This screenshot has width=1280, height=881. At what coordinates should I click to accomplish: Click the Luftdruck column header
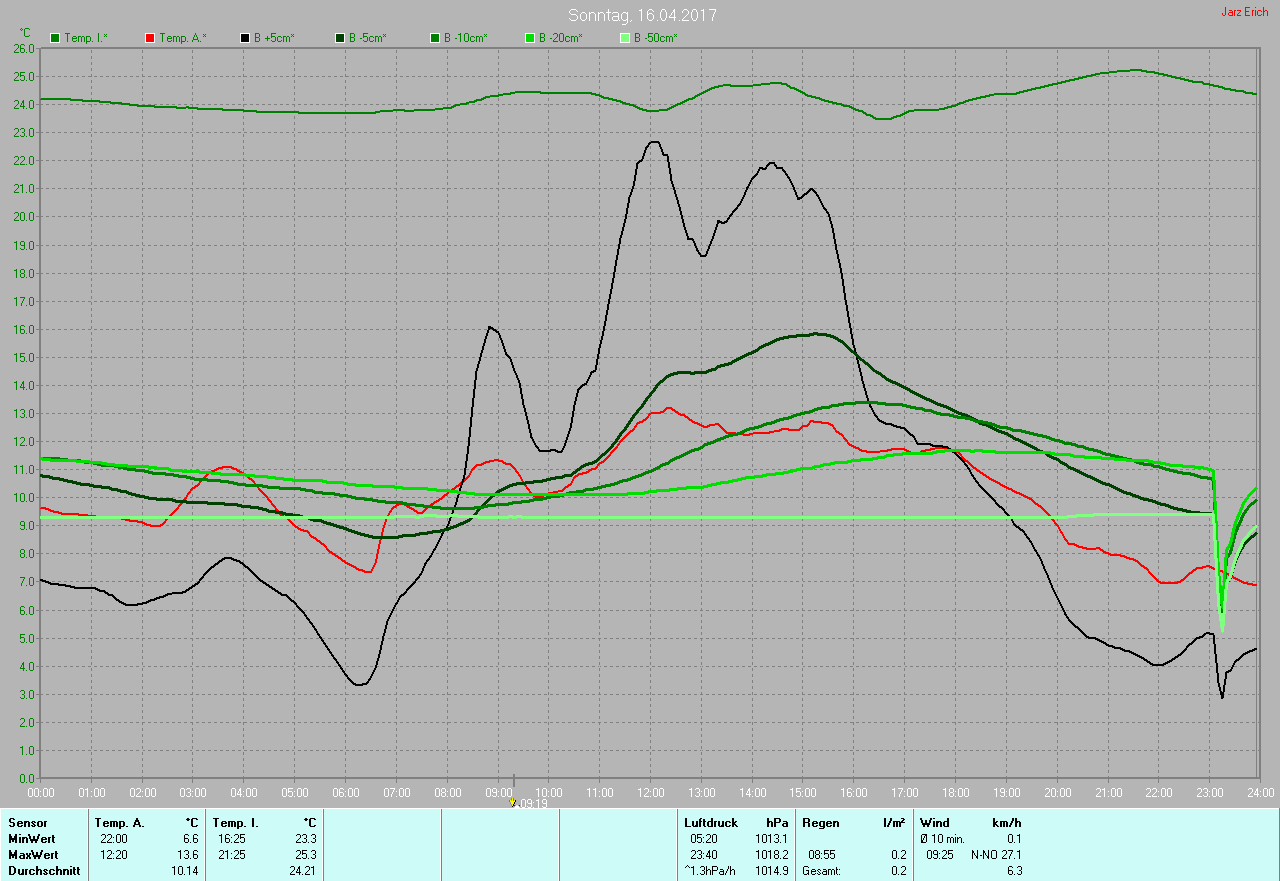[x=711, y=823]
